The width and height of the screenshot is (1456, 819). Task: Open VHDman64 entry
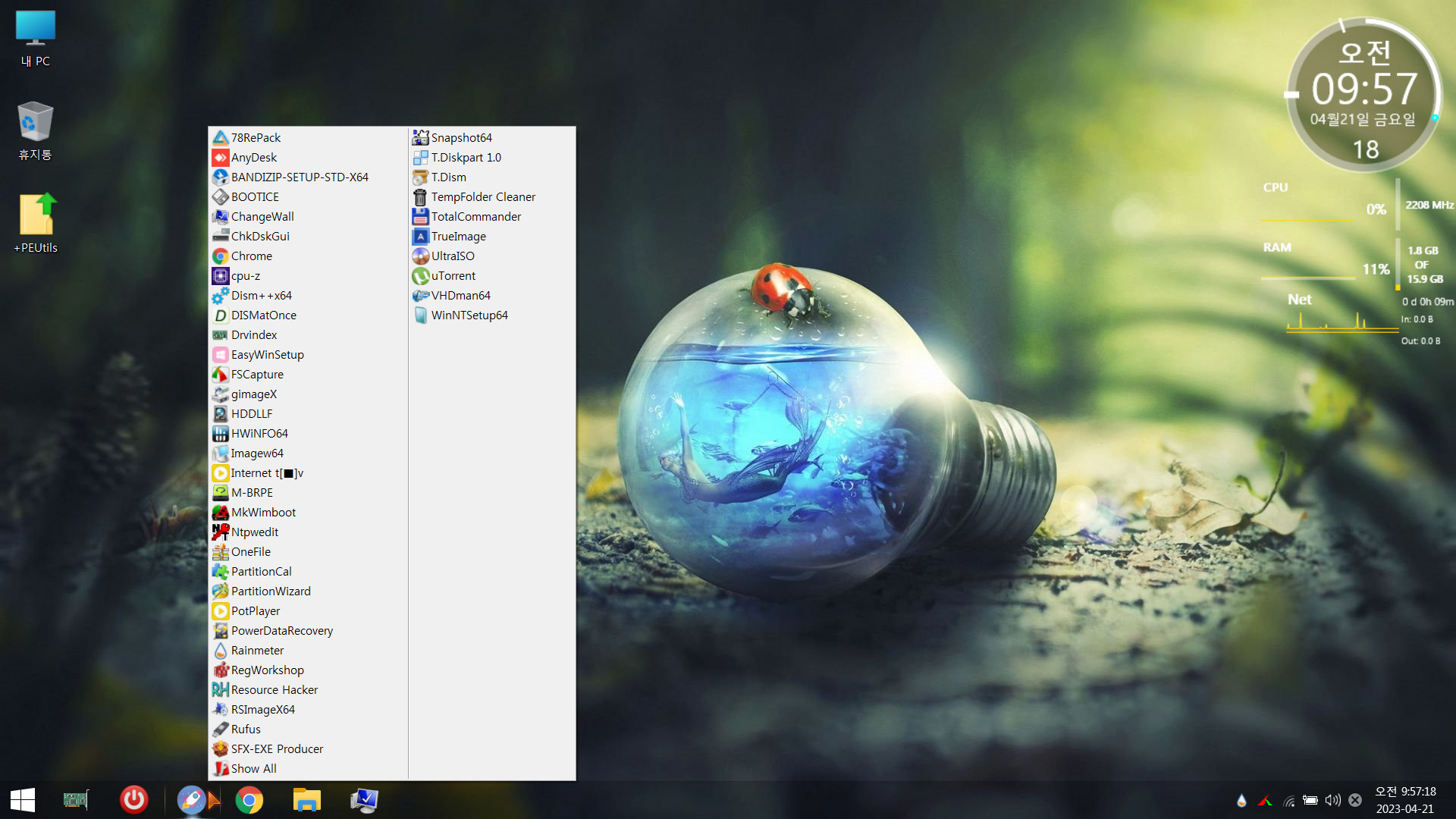[492, 295]
